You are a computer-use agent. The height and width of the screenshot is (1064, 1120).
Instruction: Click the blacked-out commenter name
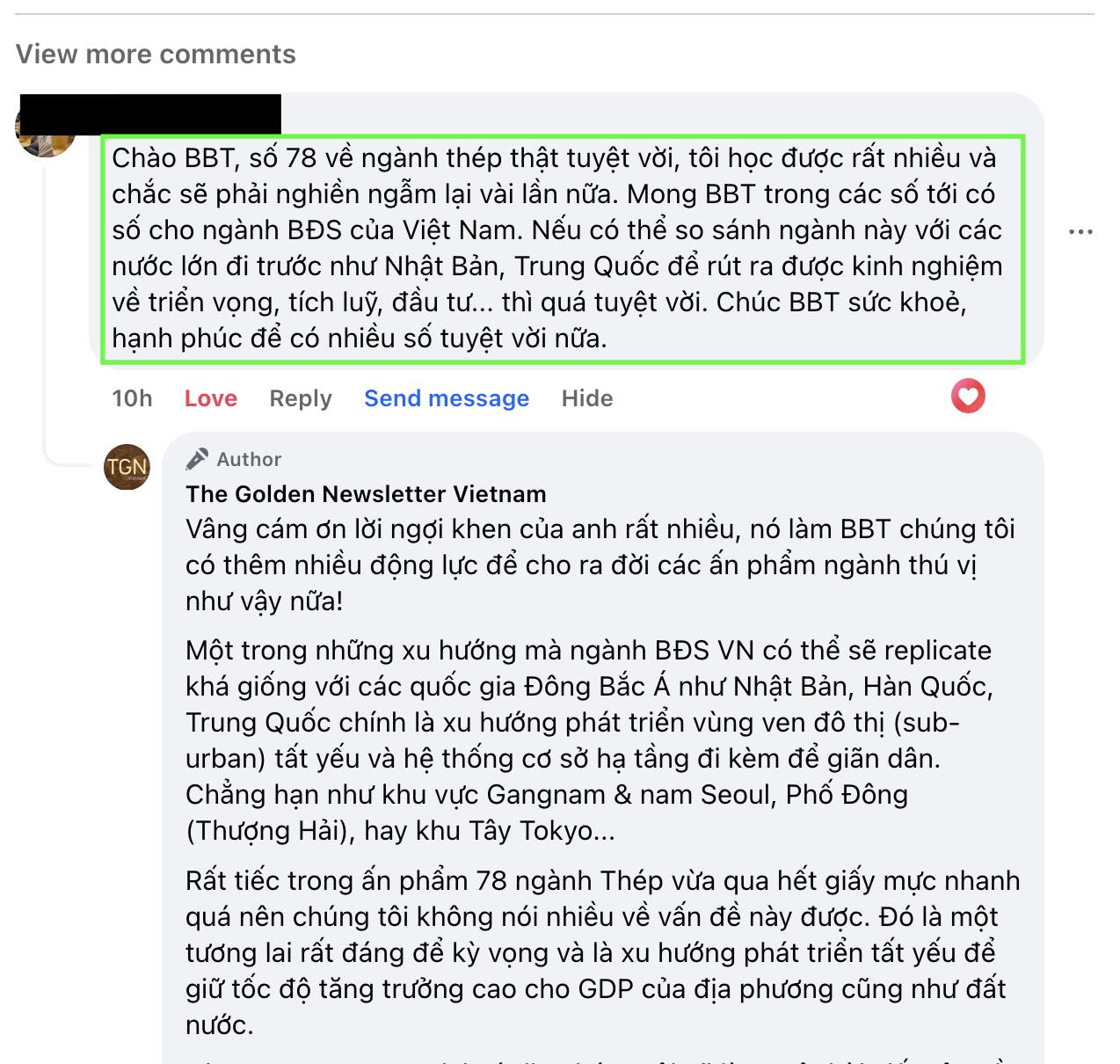150,114
